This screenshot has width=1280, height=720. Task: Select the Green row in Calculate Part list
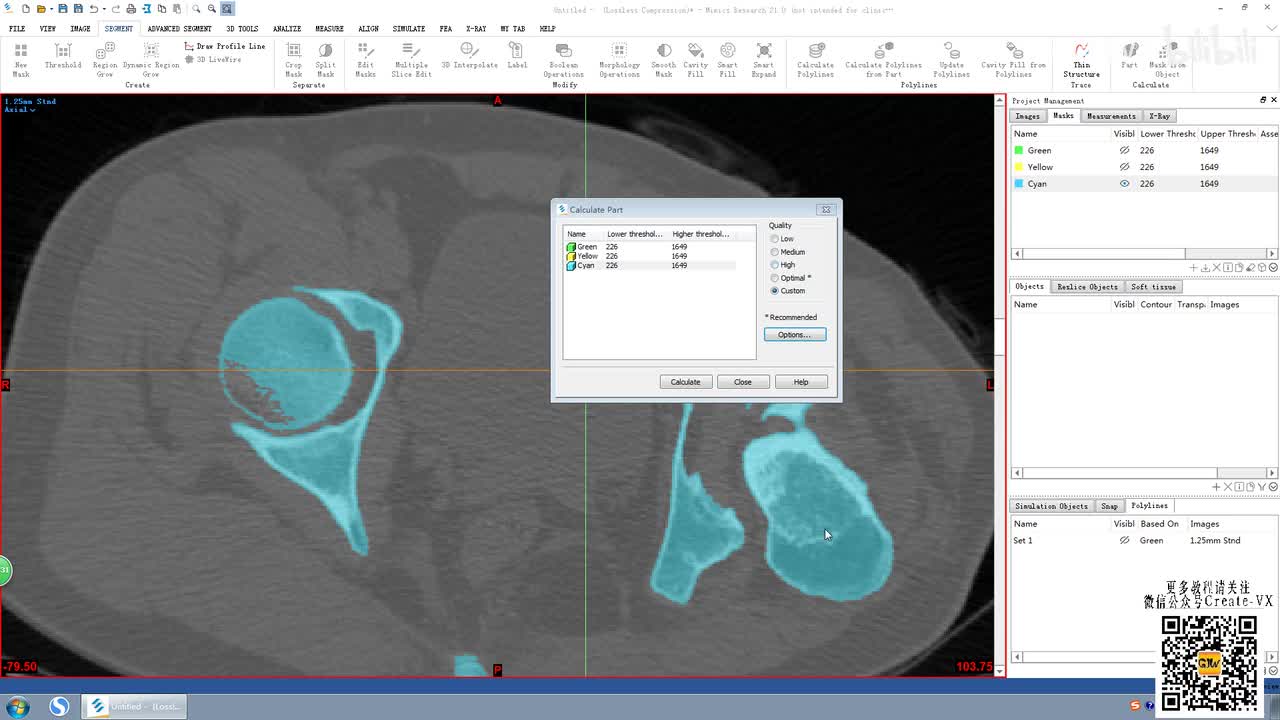650,247
